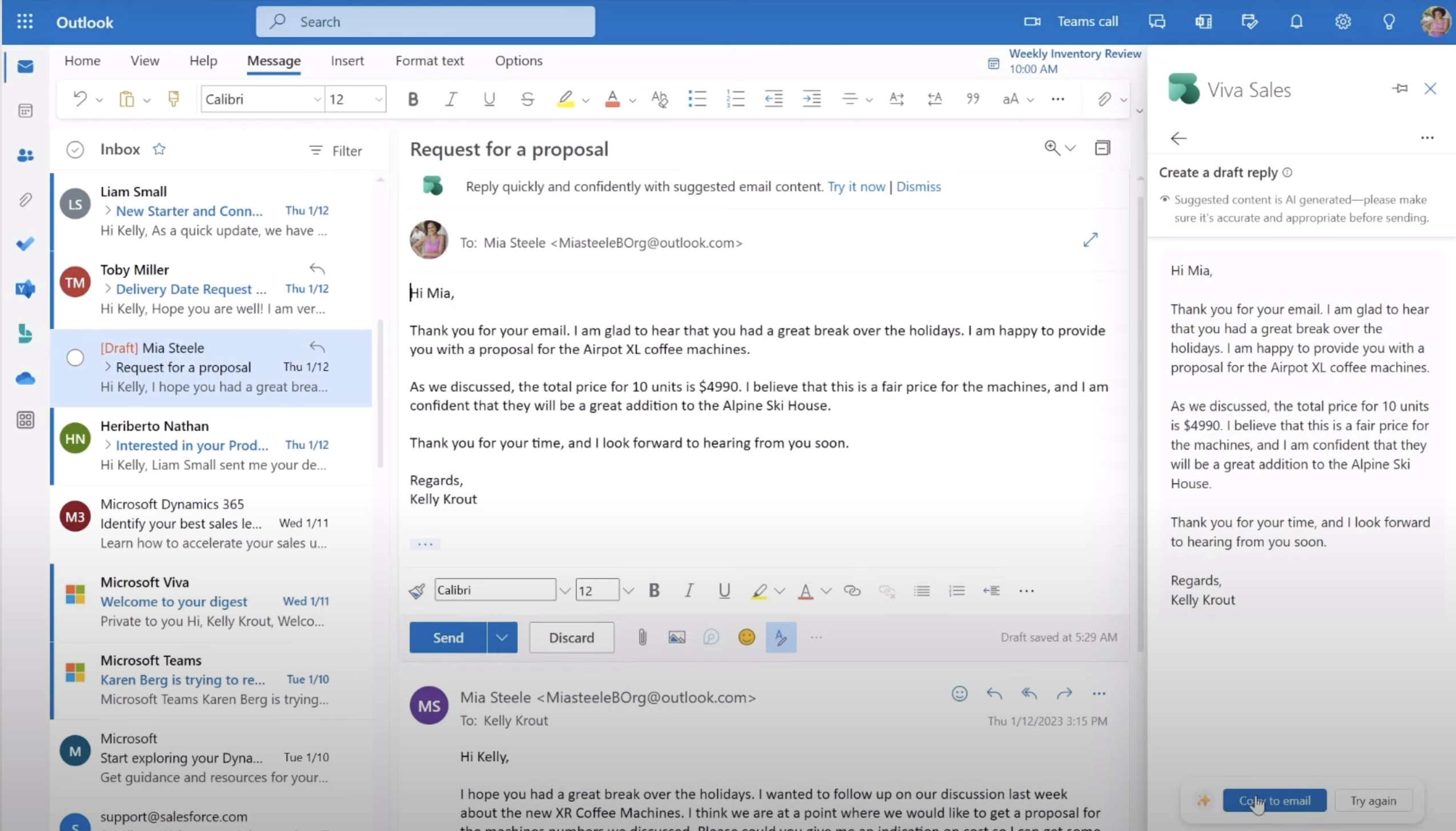1456x831 pixels.
Task: Pin the Viva Sales pane
Action: pos(1399,88)
